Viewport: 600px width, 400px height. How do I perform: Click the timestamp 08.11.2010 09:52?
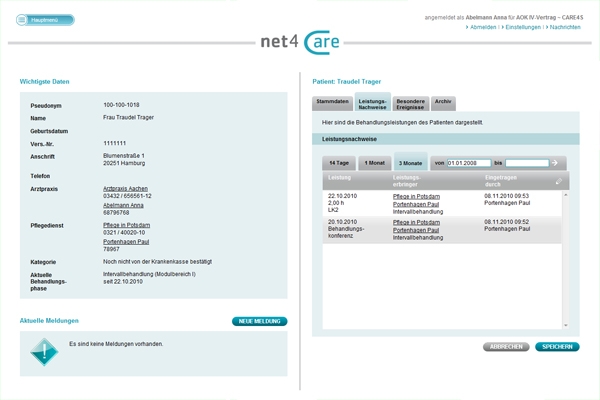coord(506,222)
